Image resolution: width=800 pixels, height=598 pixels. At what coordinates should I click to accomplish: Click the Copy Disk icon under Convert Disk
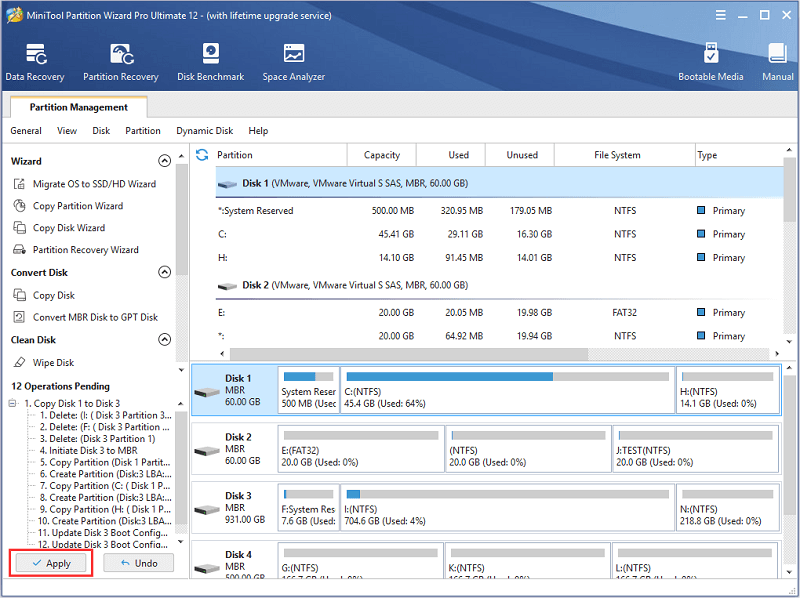pyautogui.click(x=19, y=295)
